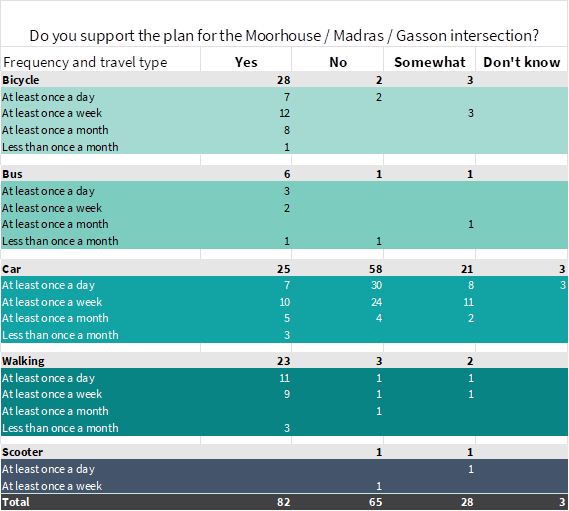
Task: Select the Total row label
Action: pyautogui.click(x=16, y=502)
